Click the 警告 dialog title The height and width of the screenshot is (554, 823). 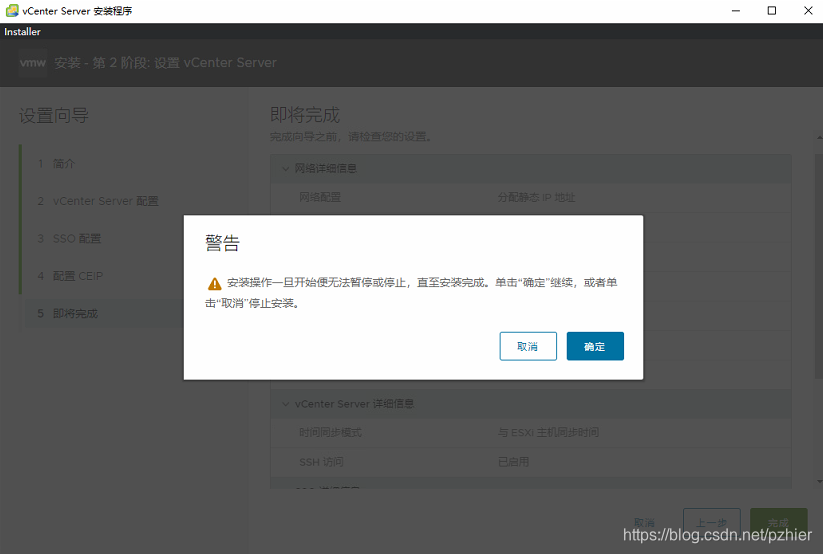pyautogui.click(x=222, y=243)
